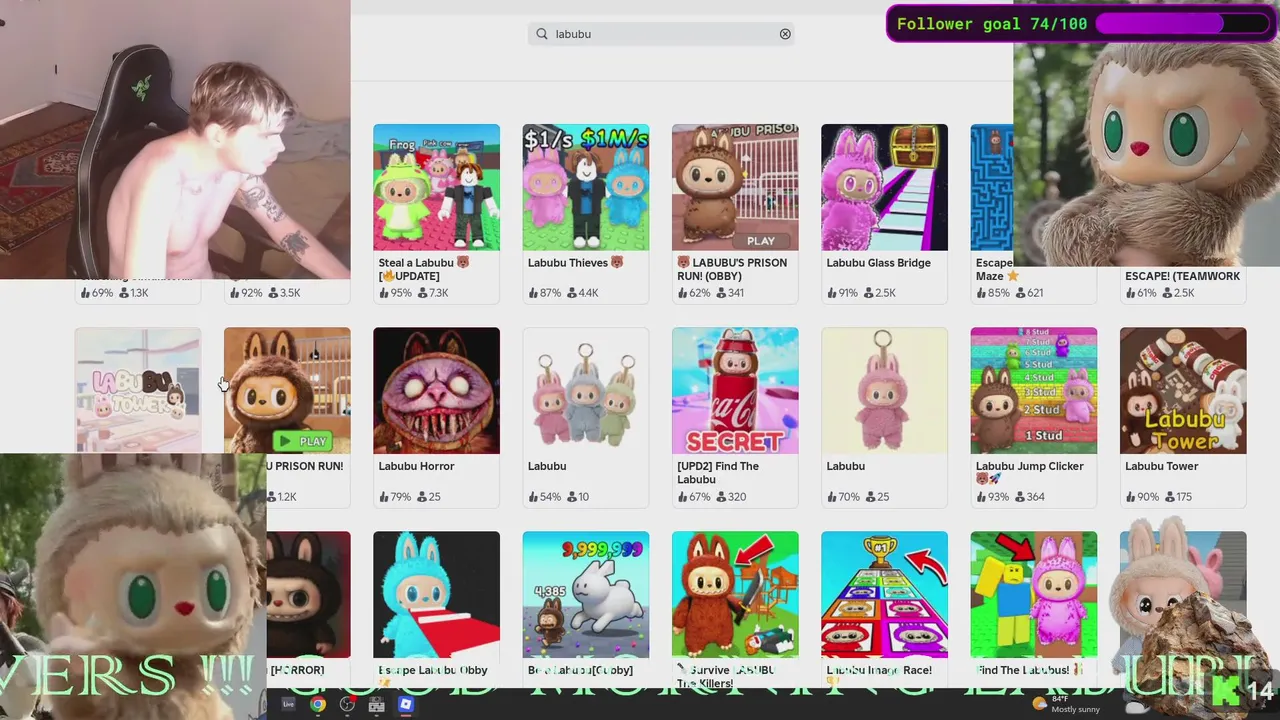Click the 4.4K players count on Labubu Thieves
1280x720 pixels.
[582, 293]
